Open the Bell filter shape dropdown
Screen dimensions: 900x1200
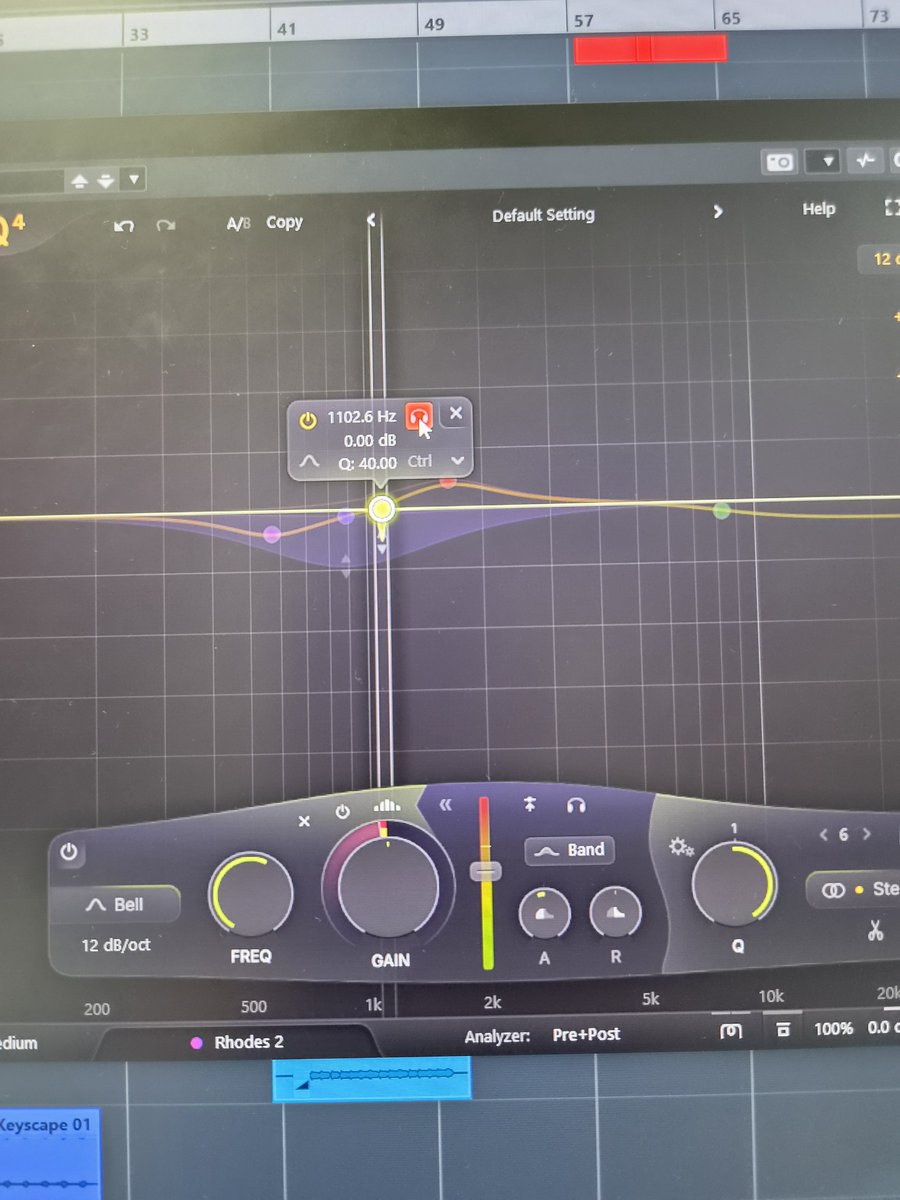[116, 905]
